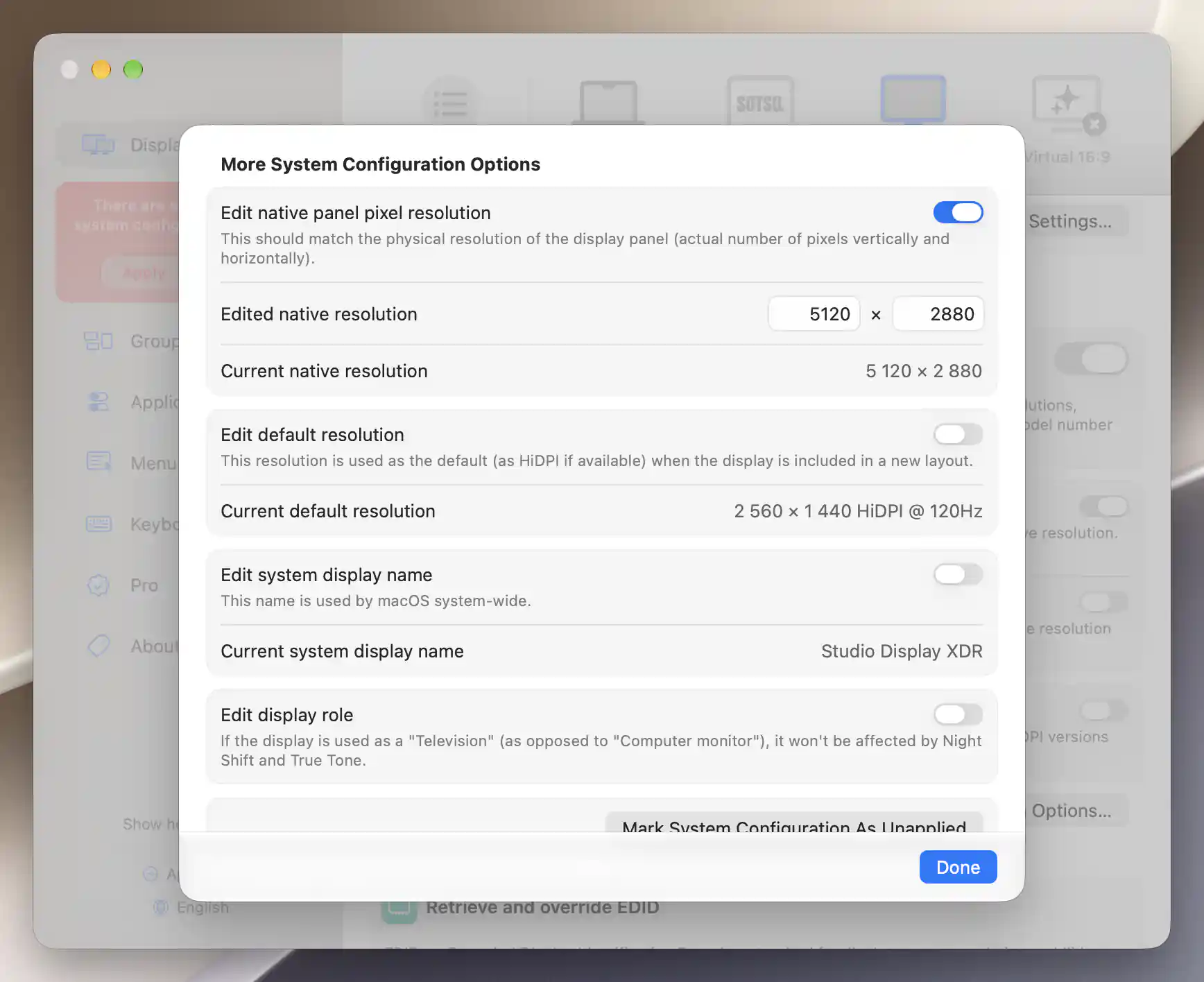The width and height of the screenshot is (1204, 982).
Task: Select the Menu sidebar icon
Action: 98,462
